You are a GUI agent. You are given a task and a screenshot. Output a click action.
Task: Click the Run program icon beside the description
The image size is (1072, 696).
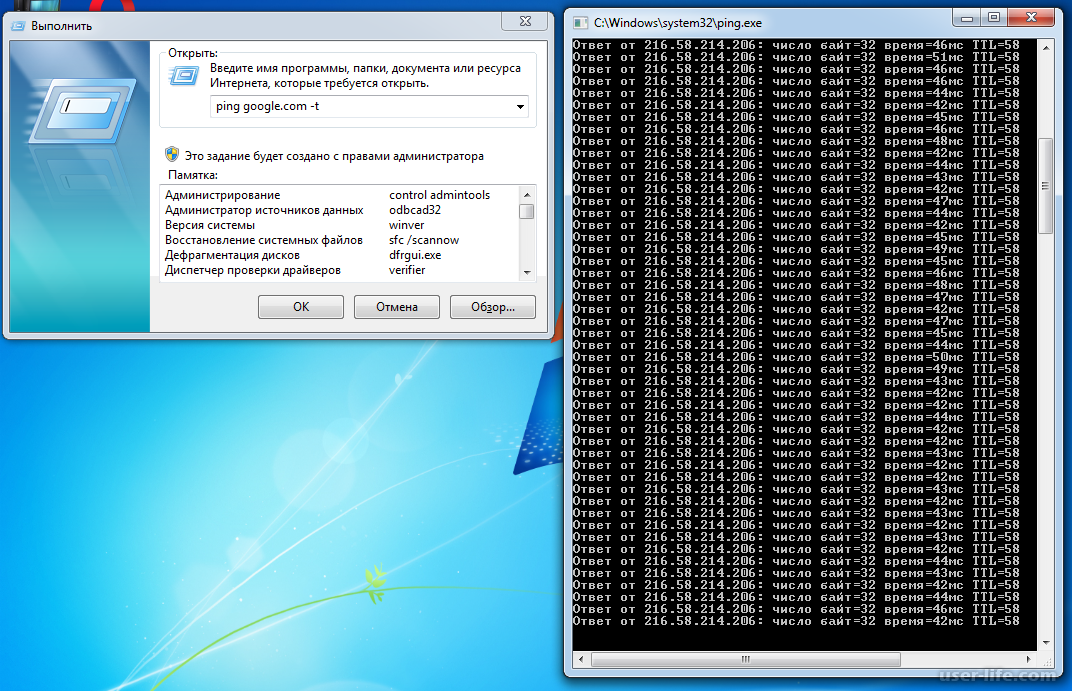(x=184, y=76)
